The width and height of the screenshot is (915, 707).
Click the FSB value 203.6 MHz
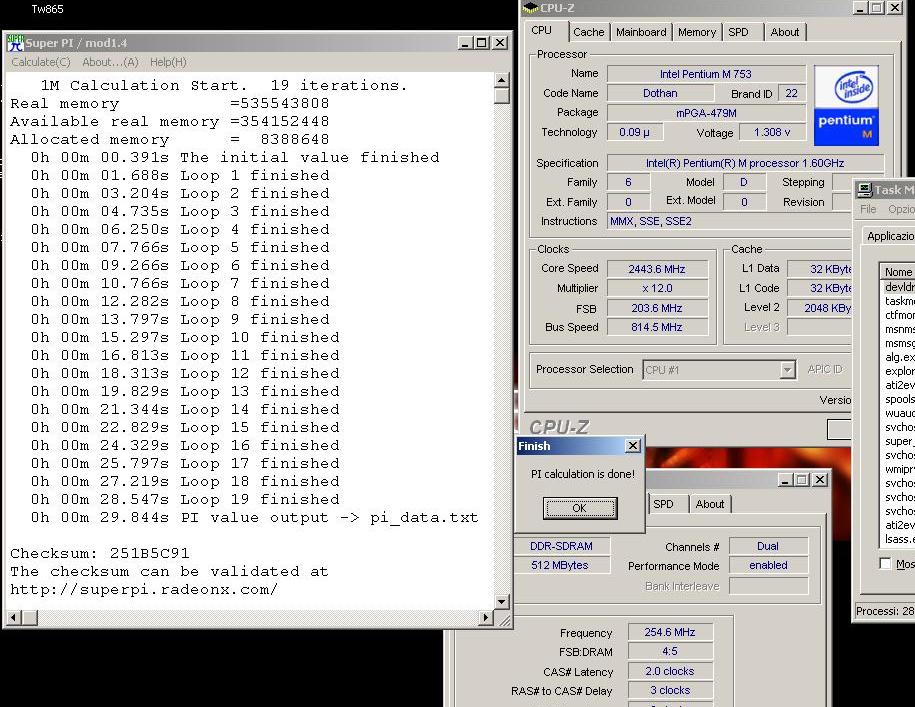tap(657, 308)
